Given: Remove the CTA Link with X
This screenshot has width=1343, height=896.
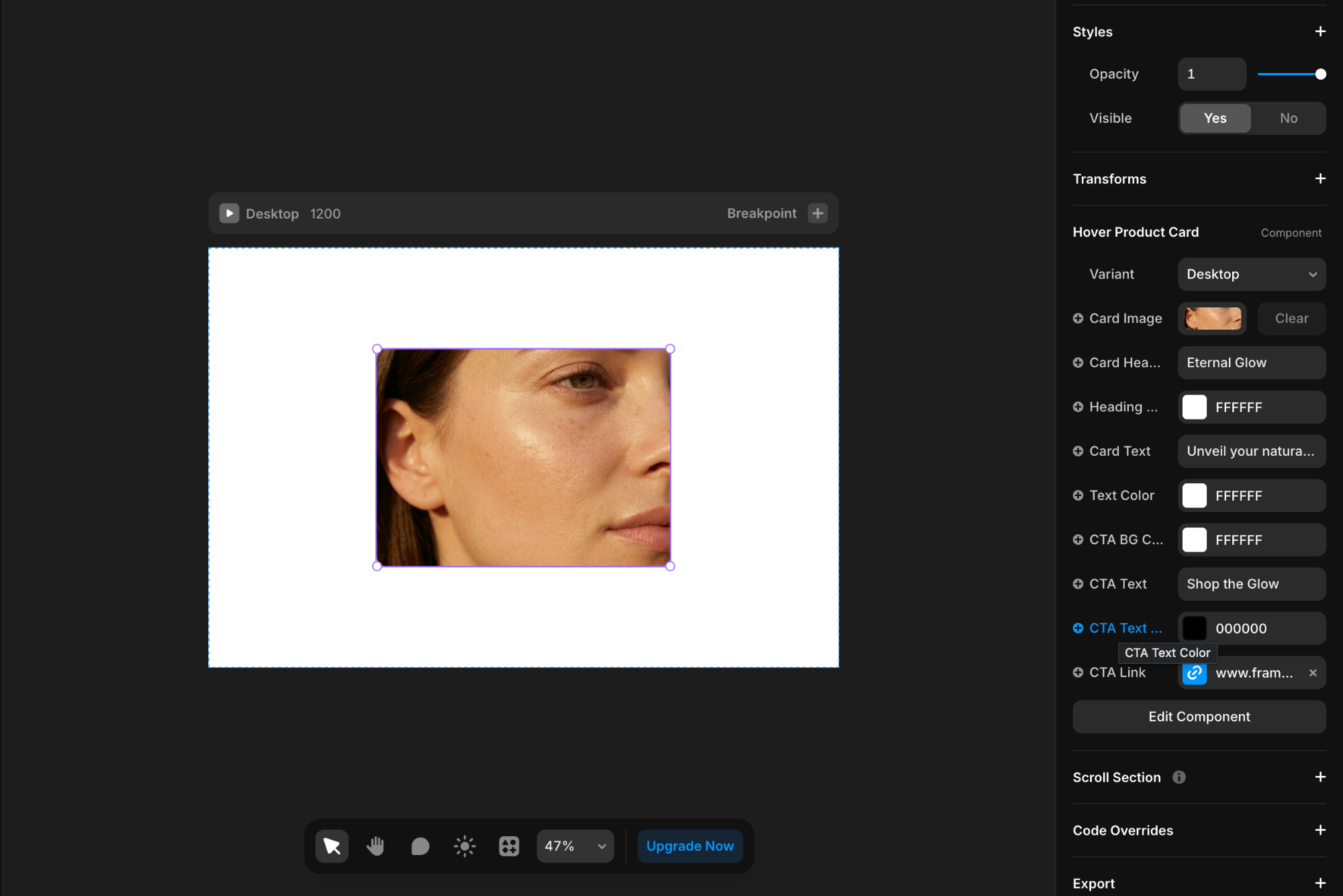Looking at the screenshot, I should click(x=1313, y=673).
